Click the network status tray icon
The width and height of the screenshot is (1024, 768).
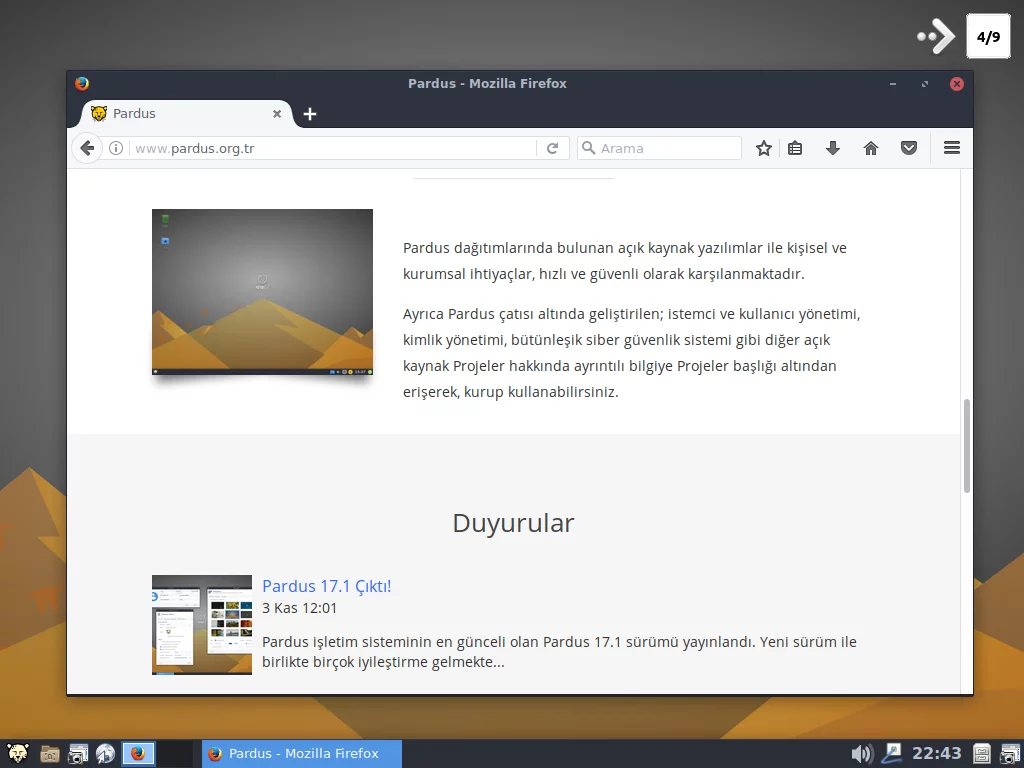click(890, 753)
